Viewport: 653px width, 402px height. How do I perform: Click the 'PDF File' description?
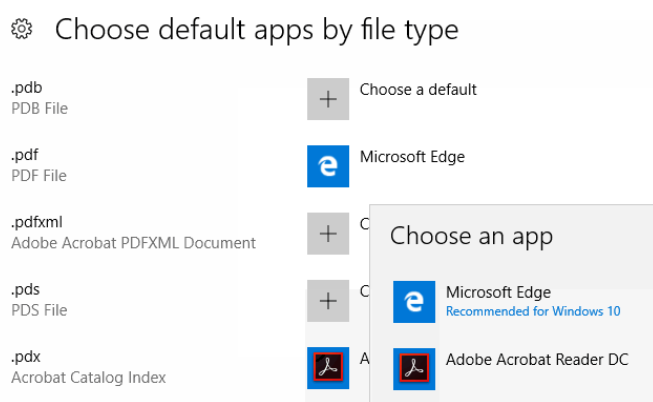coord(39,176)
